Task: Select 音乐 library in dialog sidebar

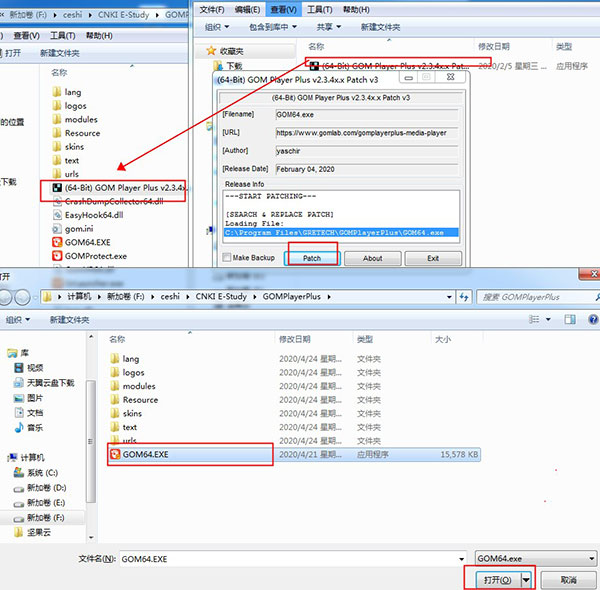Action: (x=29, y=428)
